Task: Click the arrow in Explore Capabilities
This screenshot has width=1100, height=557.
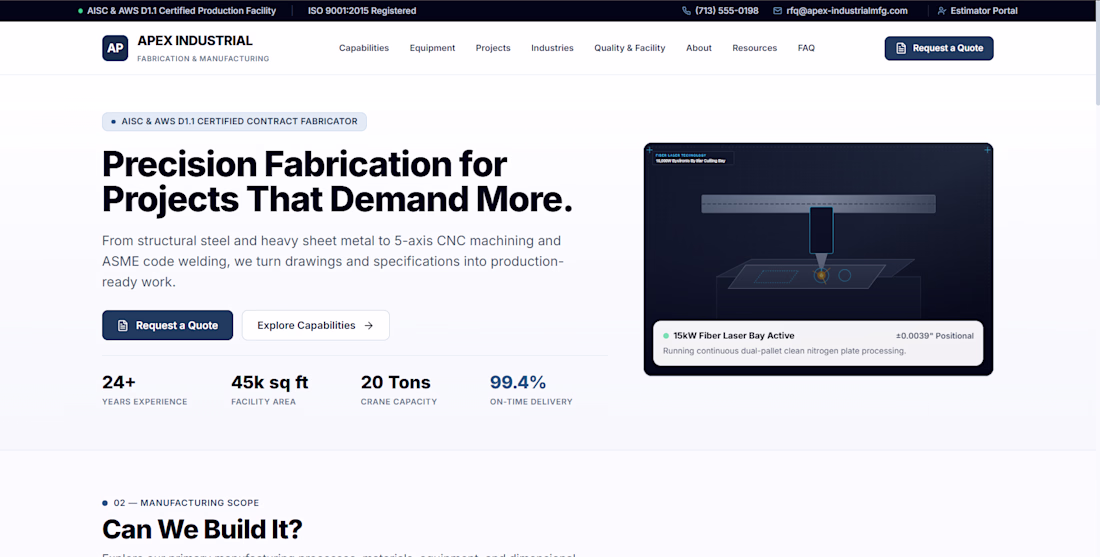Action: 368,326
